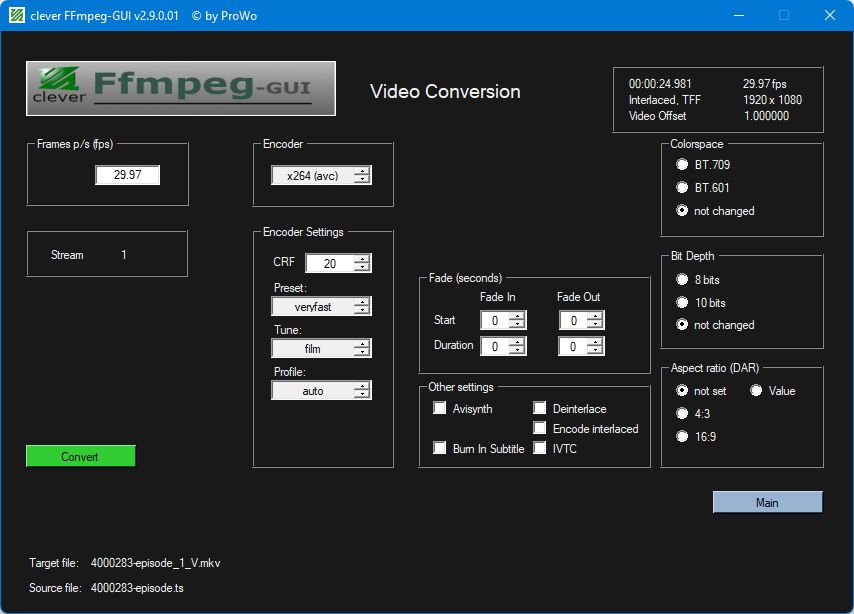Screen dimensions: 854x614
Task: Click the Interlaced, TFF info text
Action: coord(664,100)
